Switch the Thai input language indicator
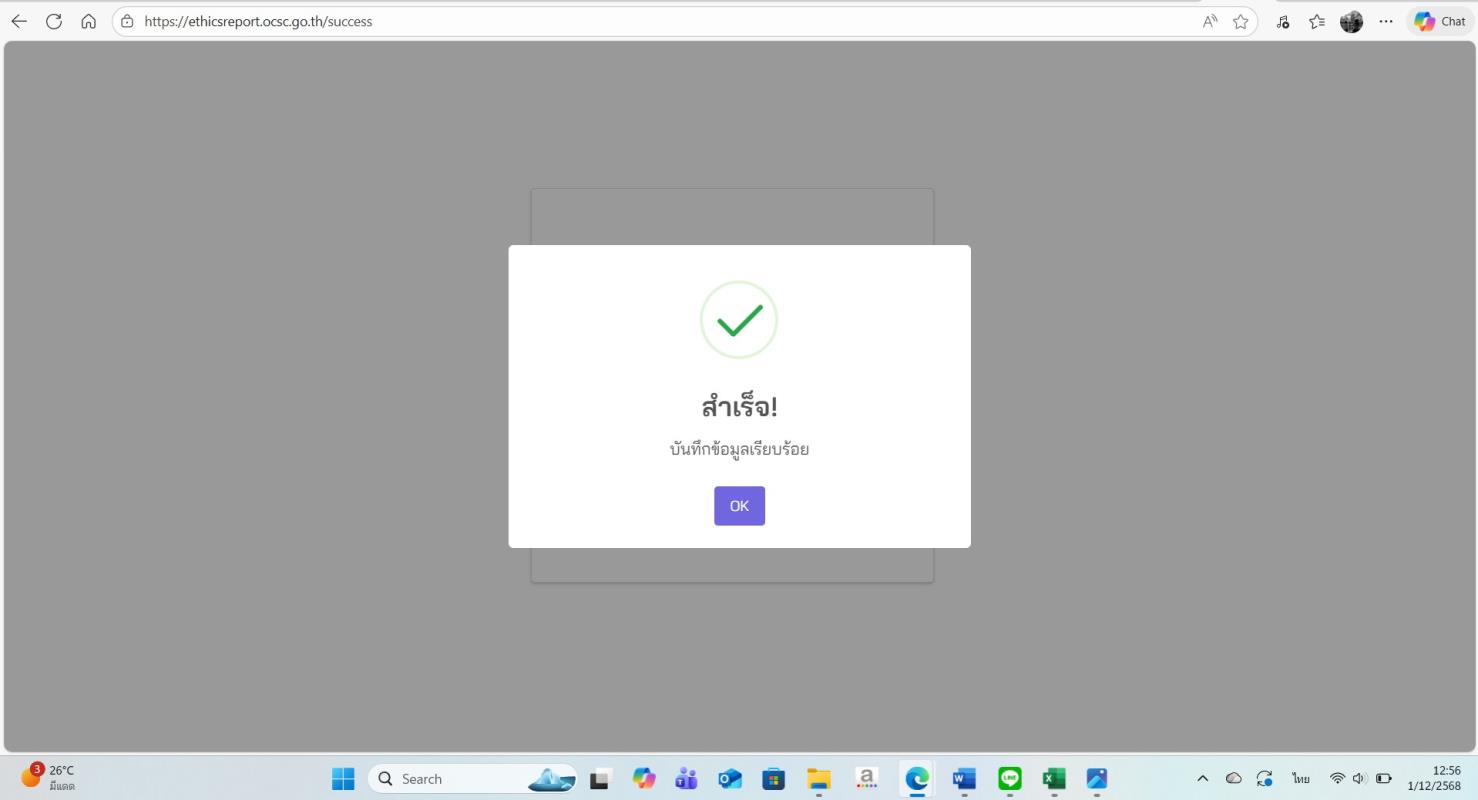This screenshot has width=1478, height=800. click(1300, 779)
